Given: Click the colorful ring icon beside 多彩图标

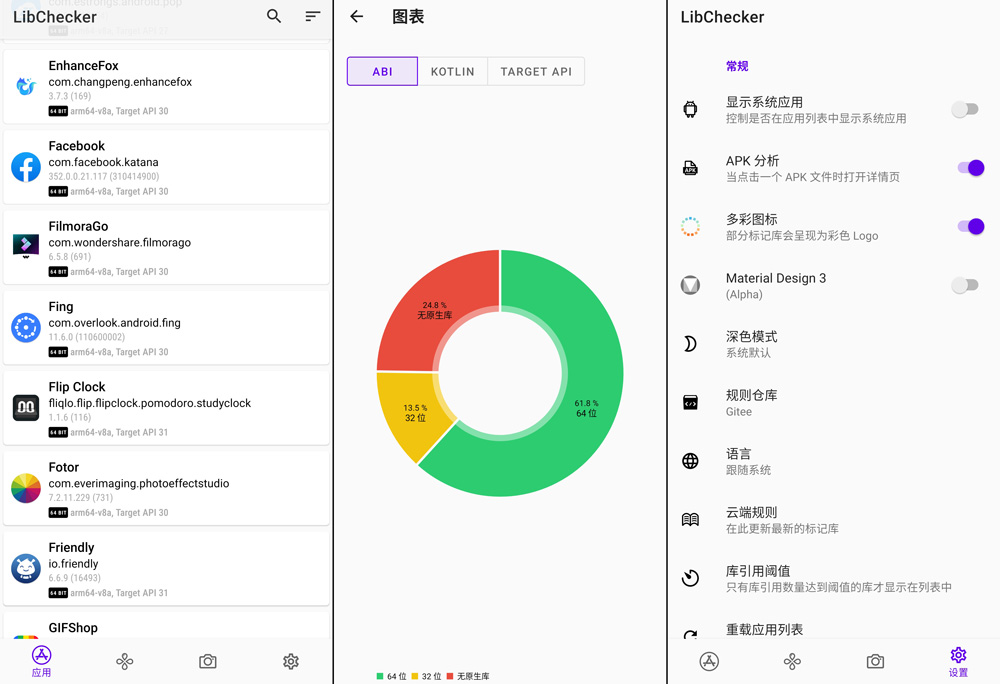Looking at the screenshot, I should tap(690, 226).
